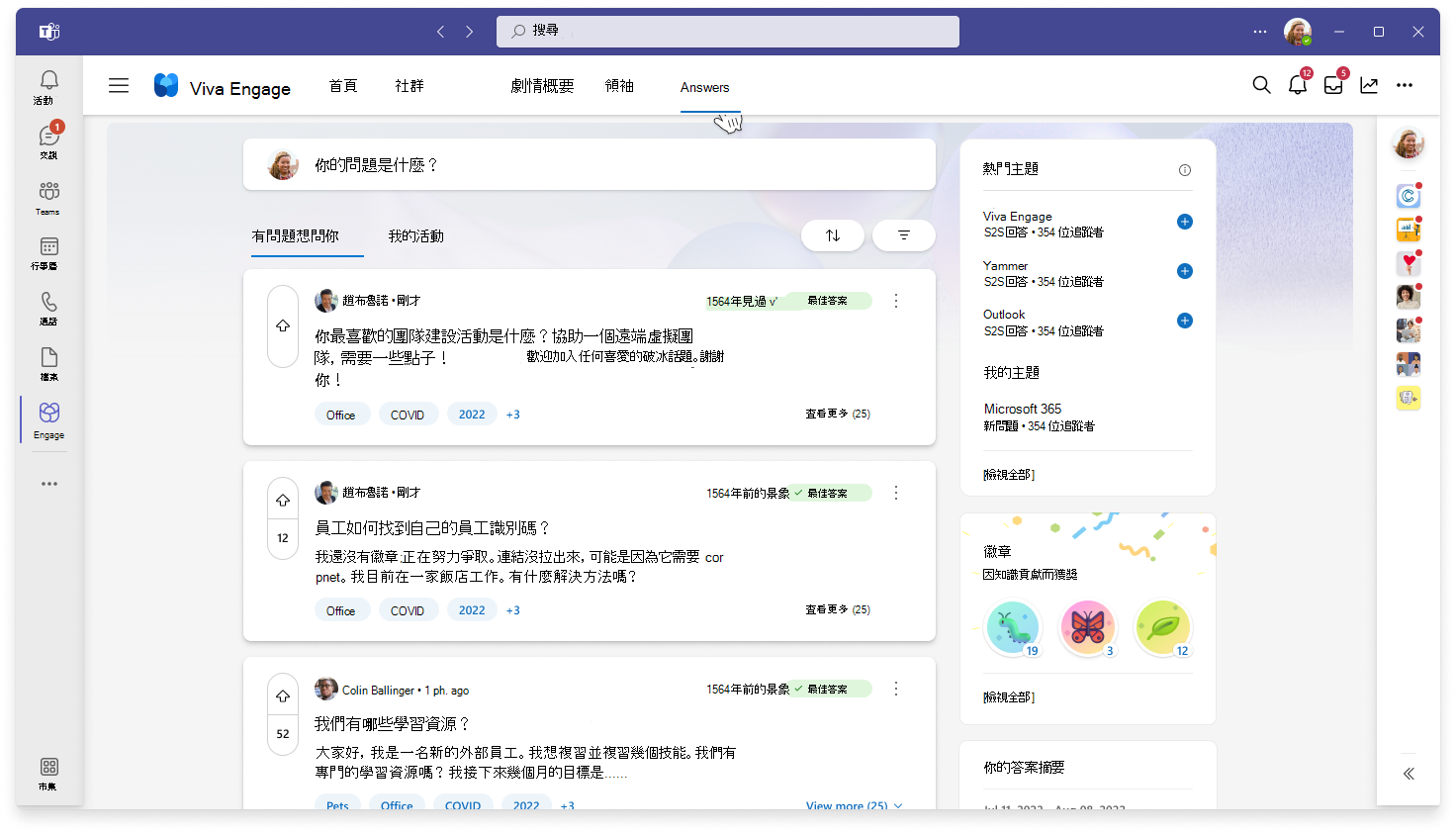The height and width of the screenshot is (833, 1456).
Task: Click the Teams search field
Action: click(x=728, y=31)
